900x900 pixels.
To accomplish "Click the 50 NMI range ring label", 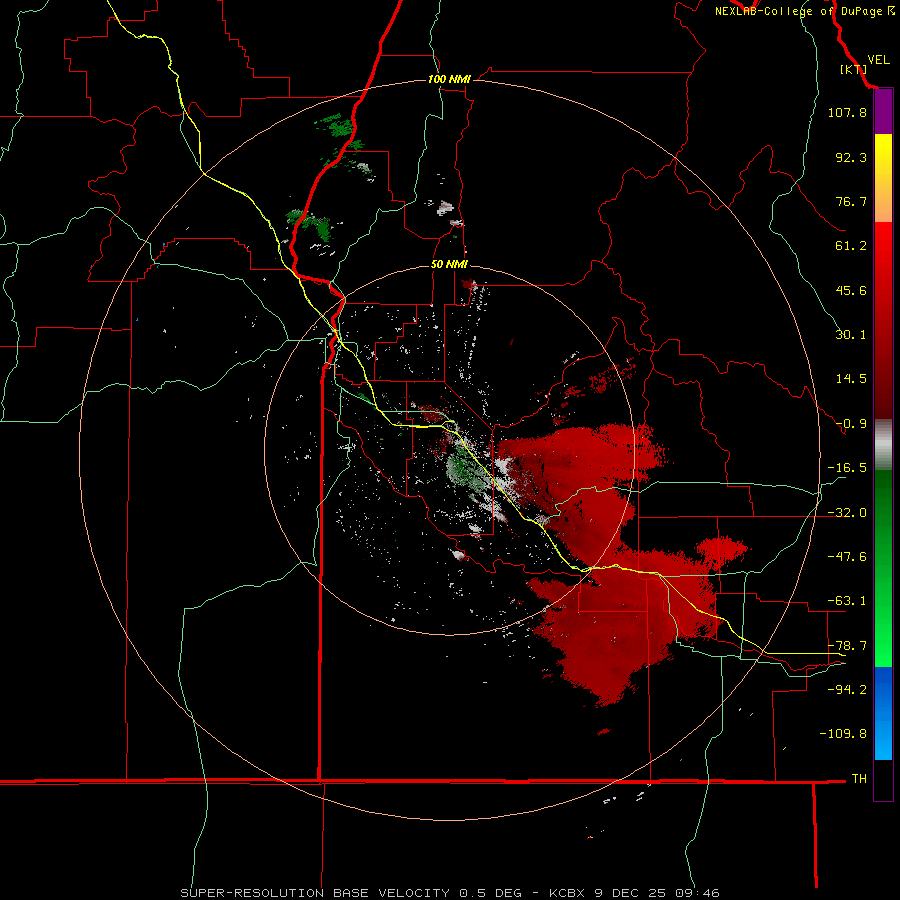I will [x=449, y=265].
